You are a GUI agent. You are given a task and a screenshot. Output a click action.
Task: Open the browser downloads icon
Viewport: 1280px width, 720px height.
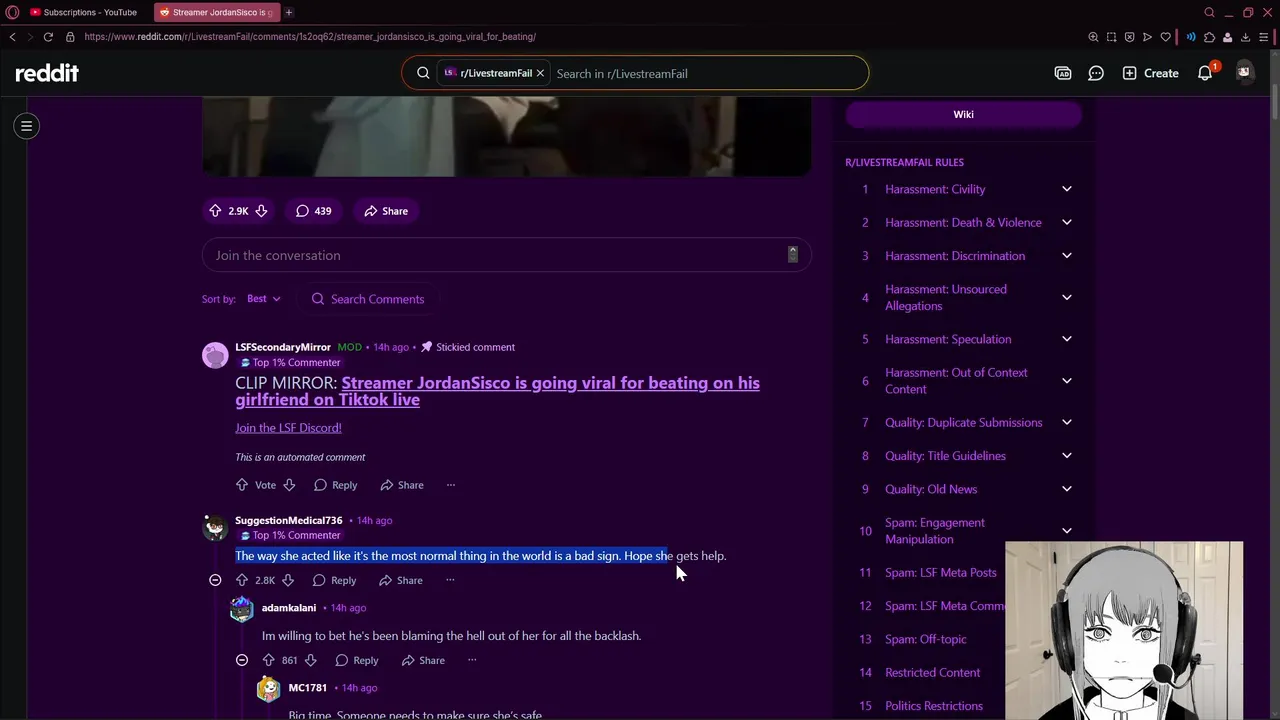1245,37
